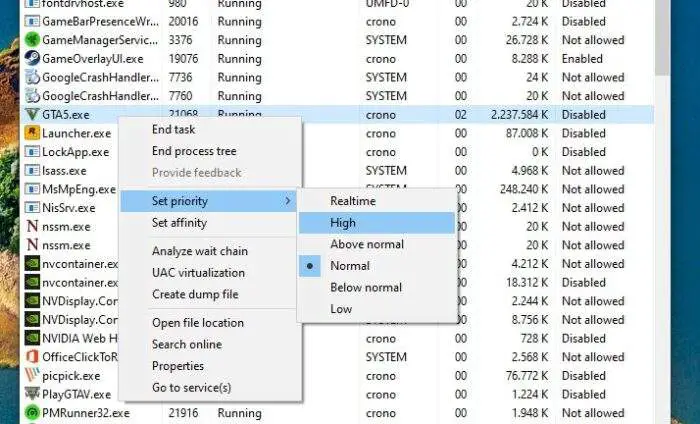This screenshot has width=700, height=424.
Task: Select the PMRunner32.exe process name
Action: click(x=86, y=413)
